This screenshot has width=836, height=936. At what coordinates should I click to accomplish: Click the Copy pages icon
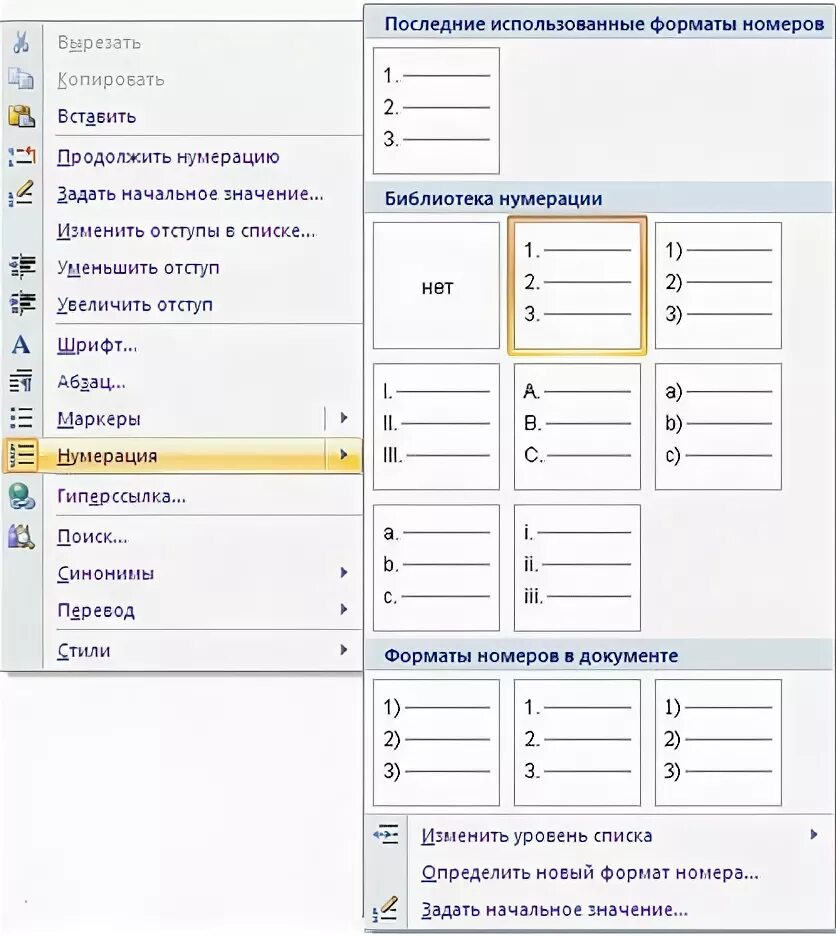[x=21, y=79]
